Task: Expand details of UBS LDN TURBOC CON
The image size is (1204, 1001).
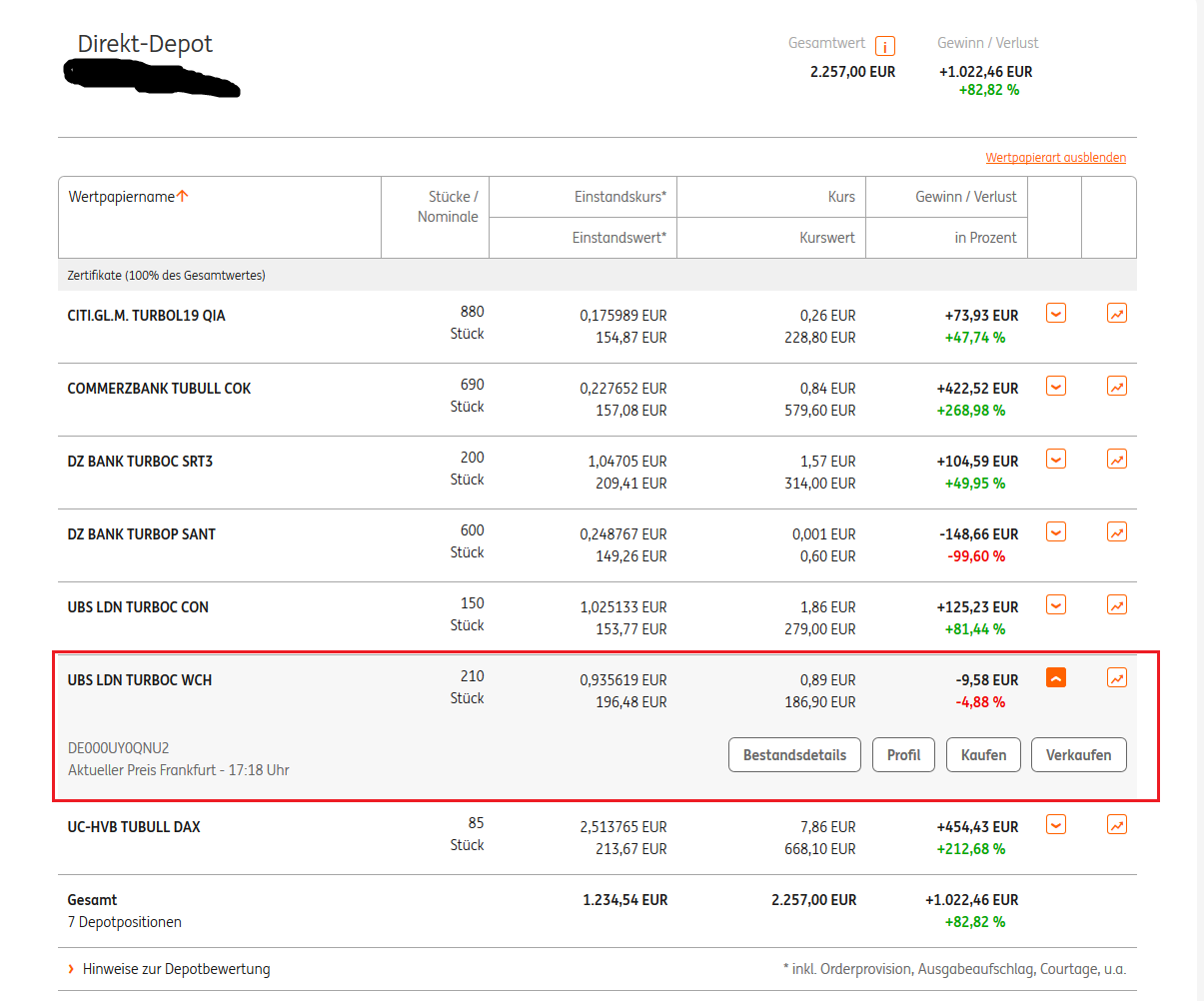Action: click(1056, 605)
